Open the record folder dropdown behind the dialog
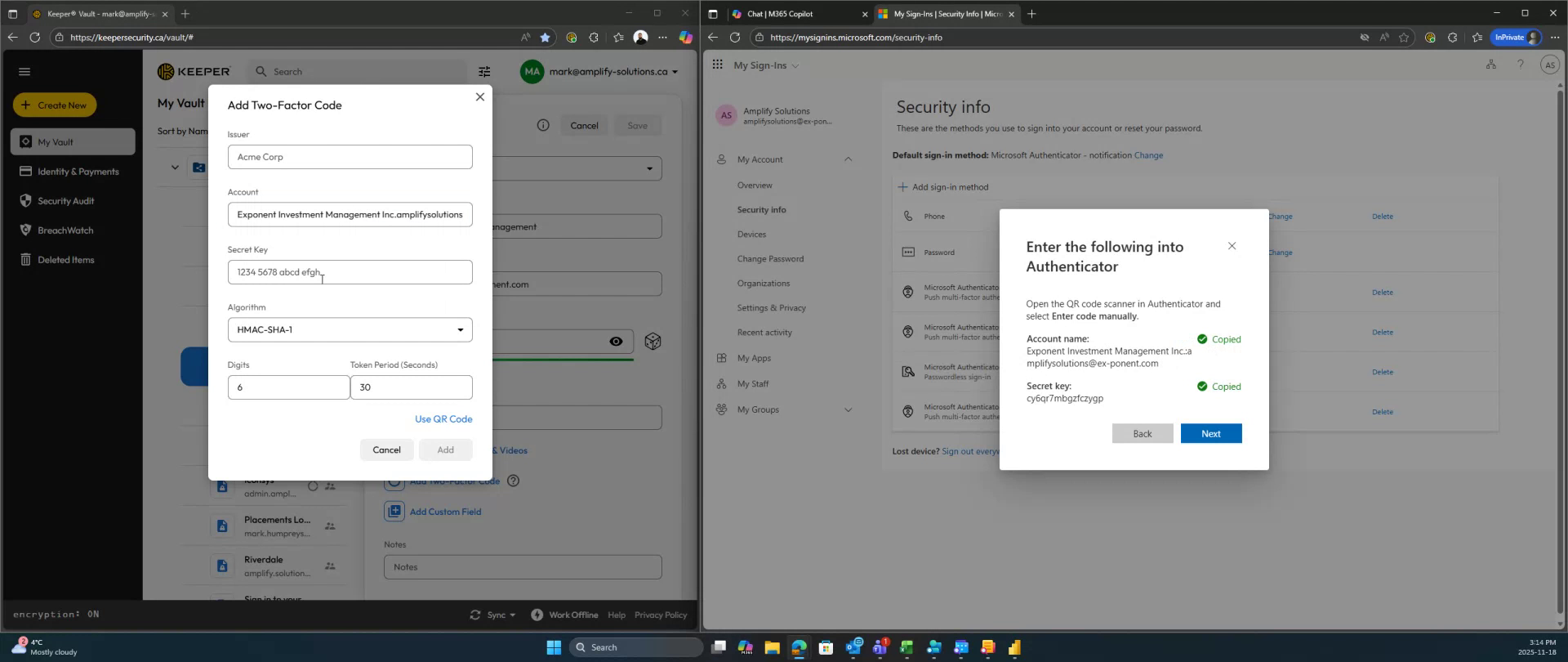The image size is (1568, 662). click(650, 168)
